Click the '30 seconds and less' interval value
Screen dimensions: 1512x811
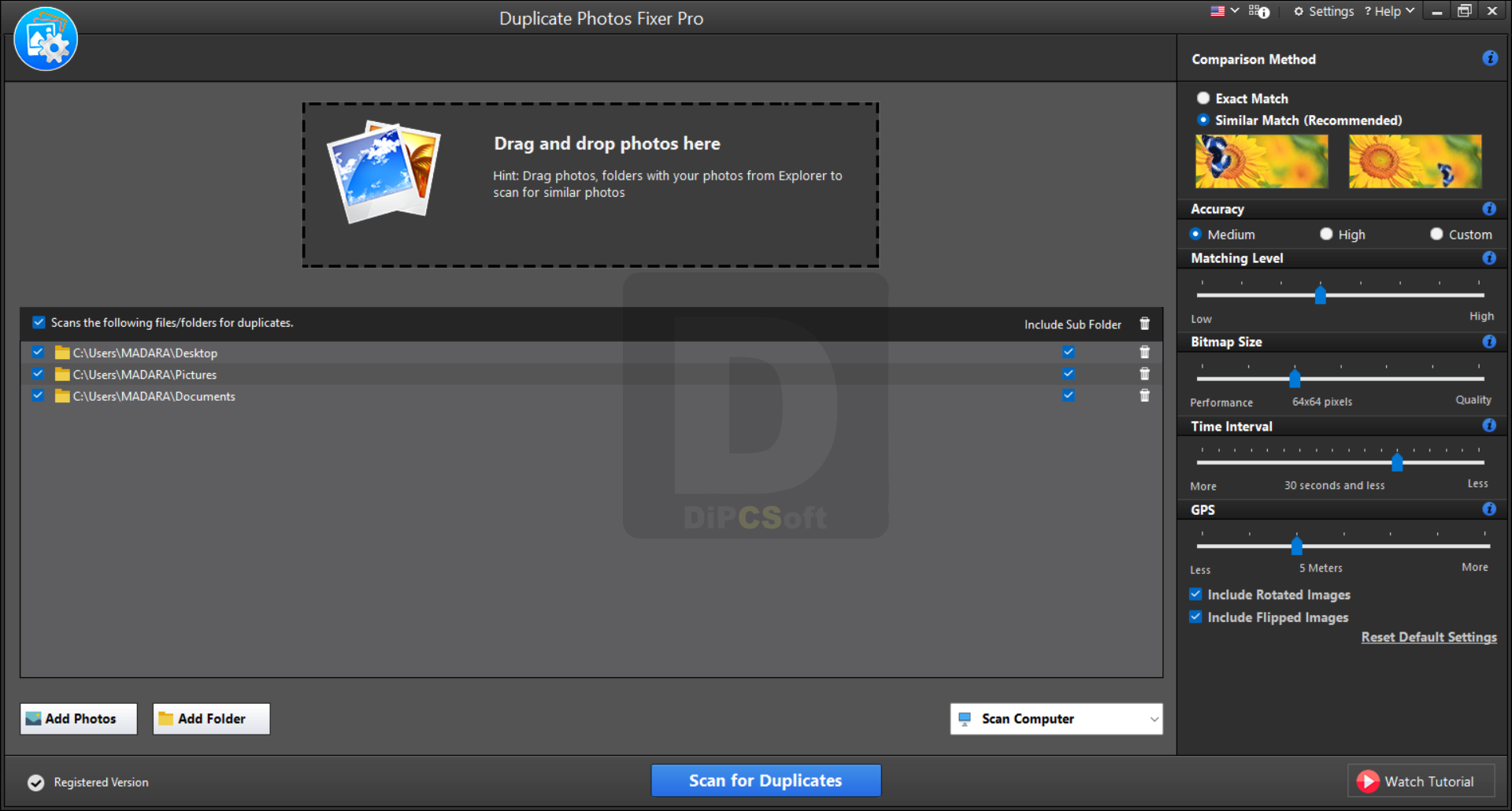1334,485
